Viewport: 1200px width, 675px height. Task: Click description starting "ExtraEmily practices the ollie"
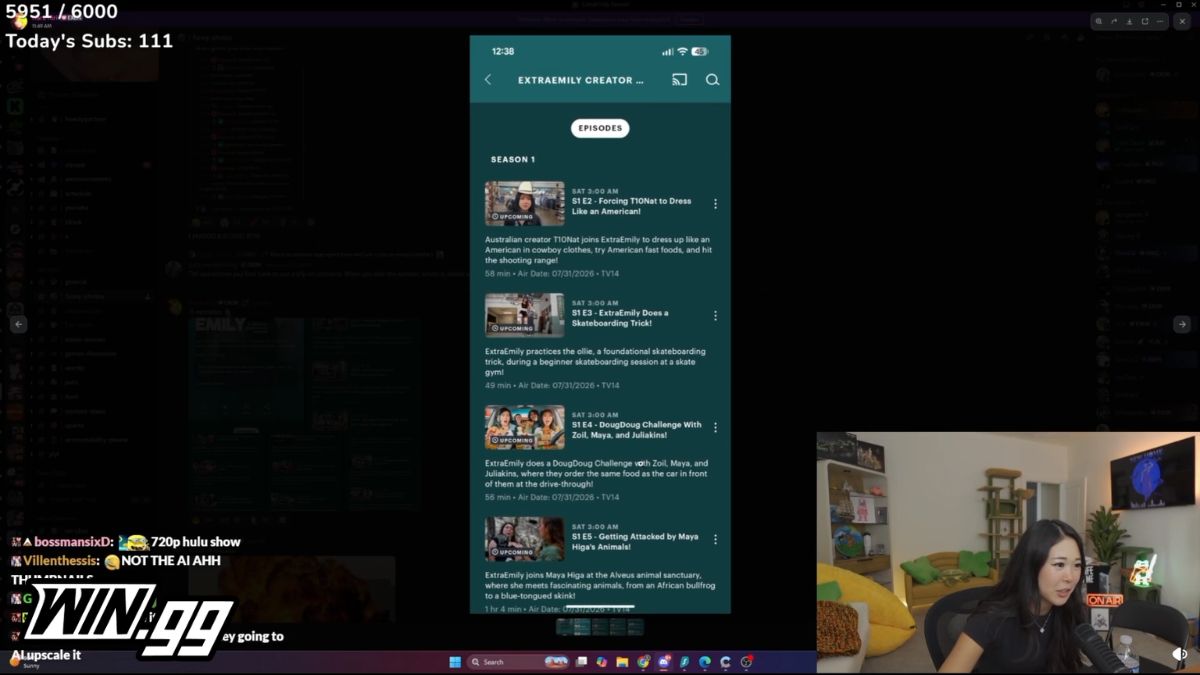(595, 362)
